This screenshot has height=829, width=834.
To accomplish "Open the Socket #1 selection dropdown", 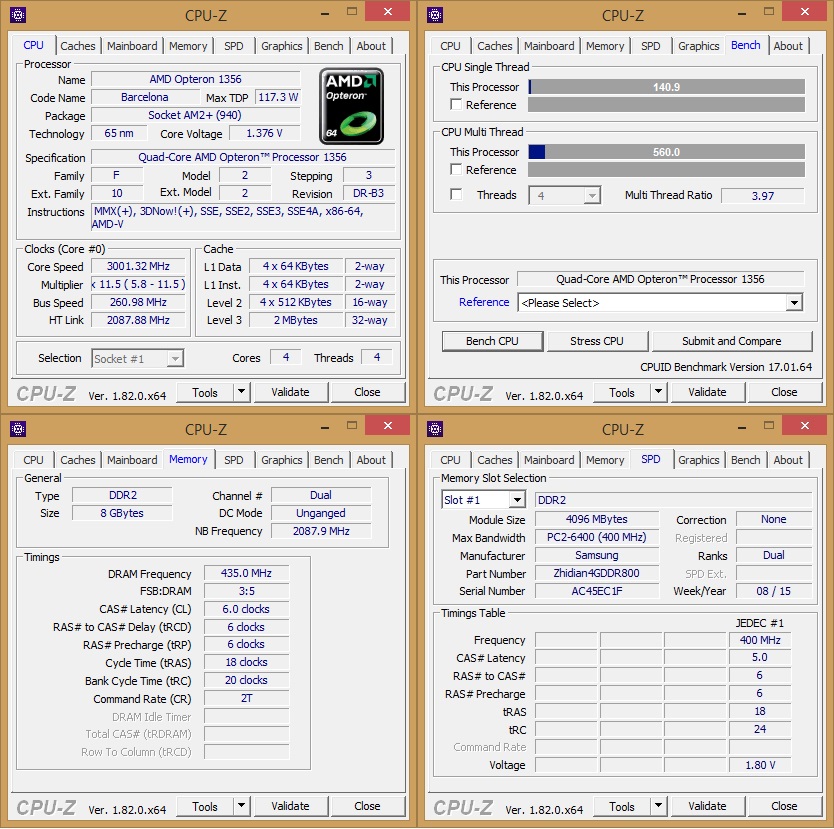I will pyautogui.click(x=138, y=358).
